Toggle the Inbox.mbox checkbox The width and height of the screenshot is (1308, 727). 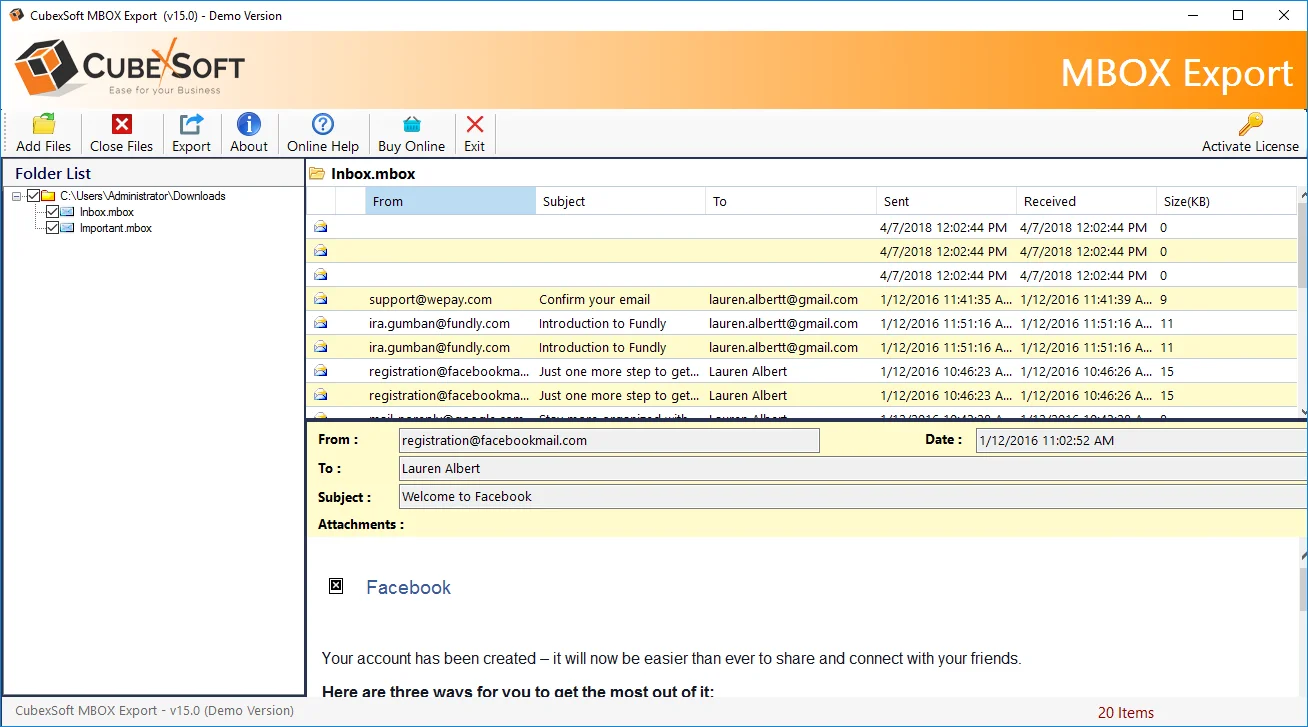click(52, 212)
